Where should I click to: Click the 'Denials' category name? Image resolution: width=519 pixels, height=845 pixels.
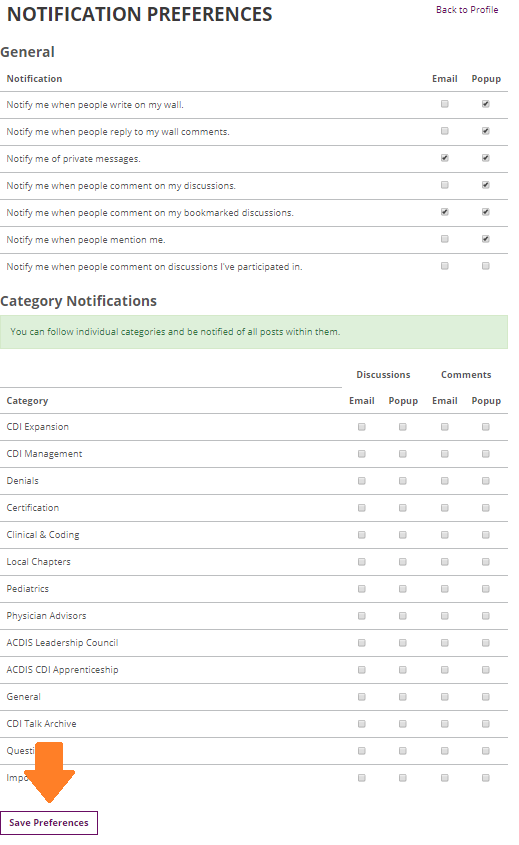(23, 481)
